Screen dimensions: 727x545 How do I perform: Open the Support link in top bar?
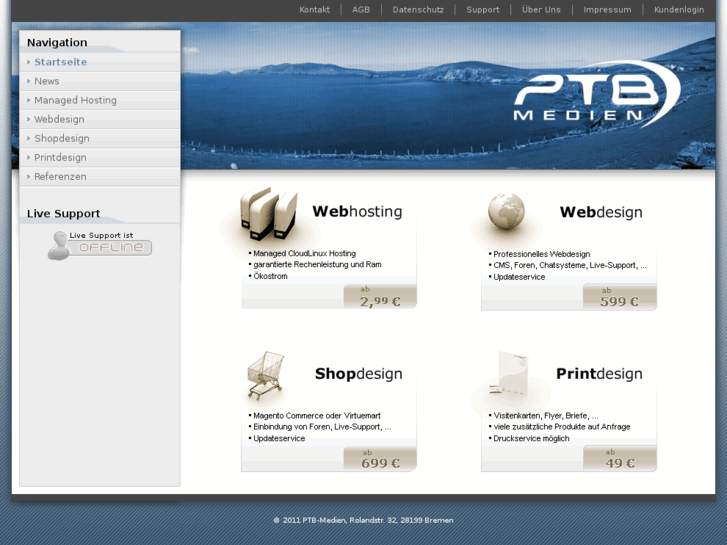pyautogui.click(x=483, y=10)
